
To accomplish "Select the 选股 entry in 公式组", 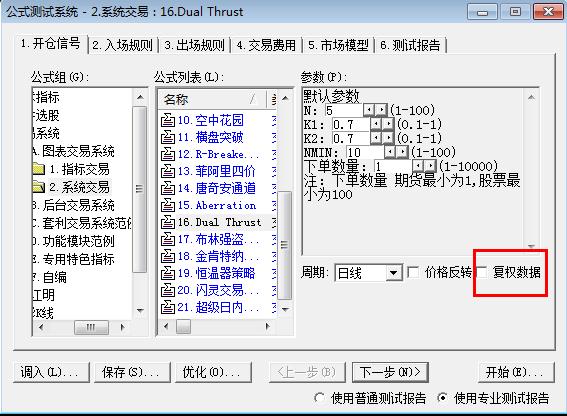I will [46, 115].
